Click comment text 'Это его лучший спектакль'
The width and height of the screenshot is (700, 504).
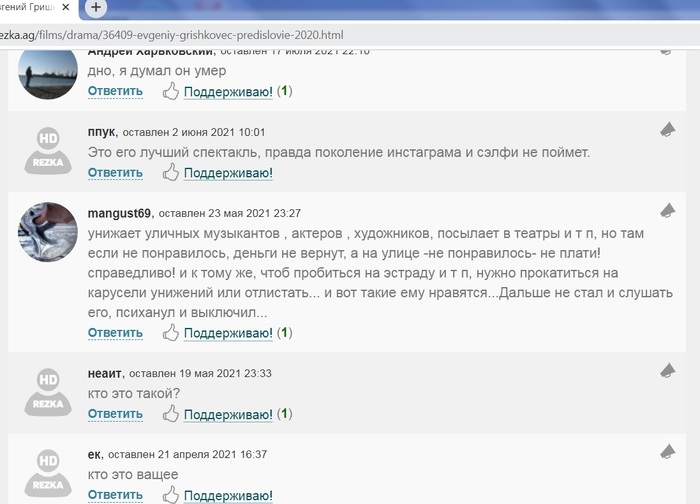[x=173, y=153]
